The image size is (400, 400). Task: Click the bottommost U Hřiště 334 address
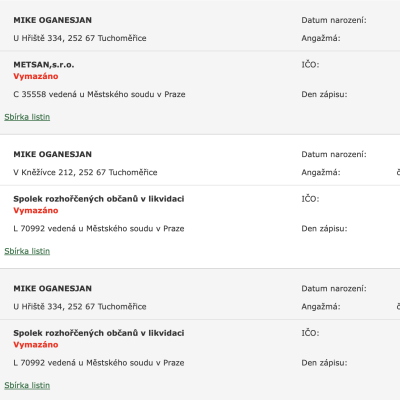point(80,306)
